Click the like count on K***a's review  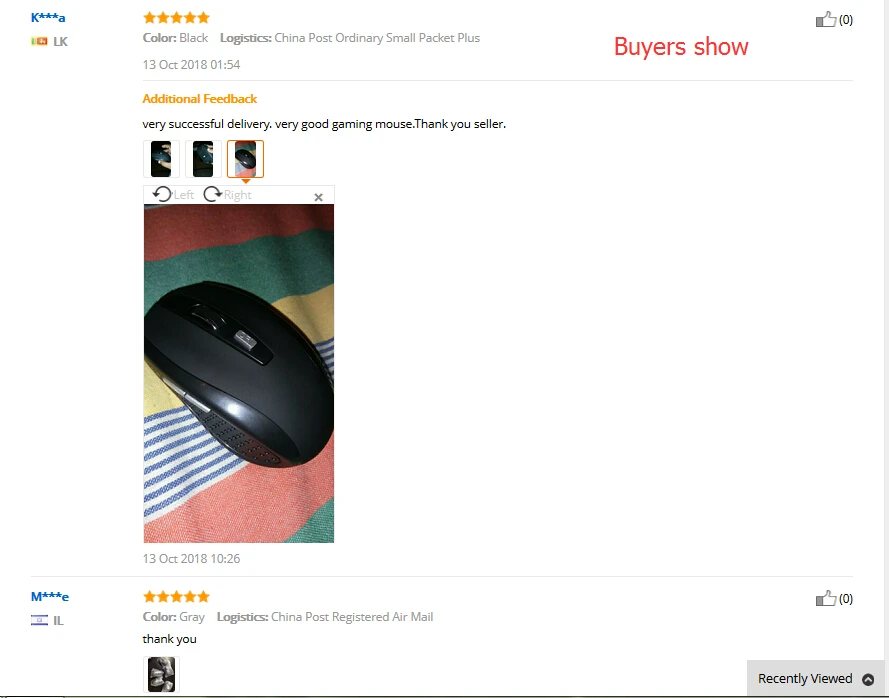(x=846, y=20)
